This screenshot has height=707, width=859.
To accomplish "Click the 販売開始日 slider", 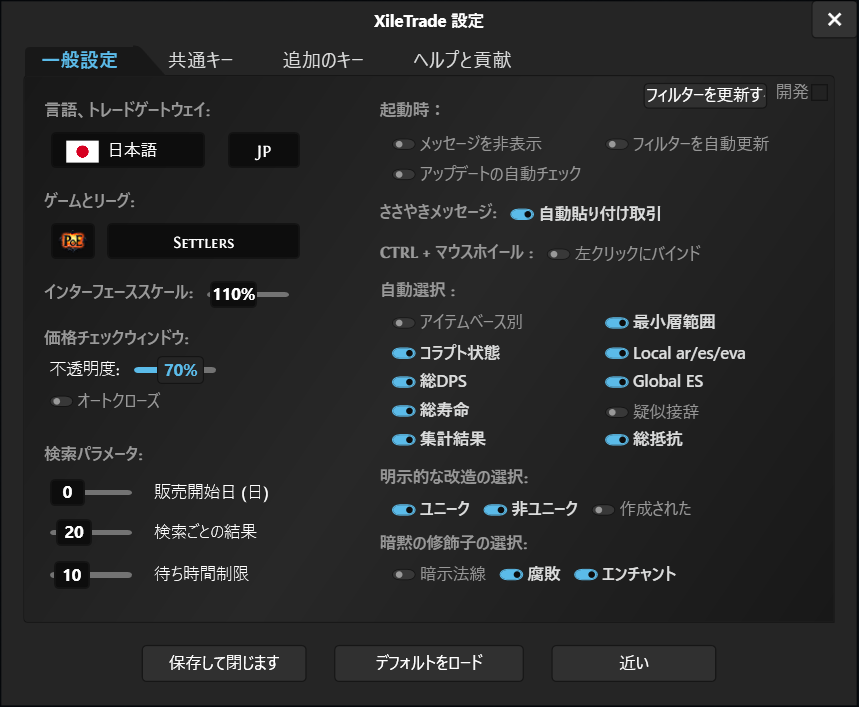I will point(91,492).
